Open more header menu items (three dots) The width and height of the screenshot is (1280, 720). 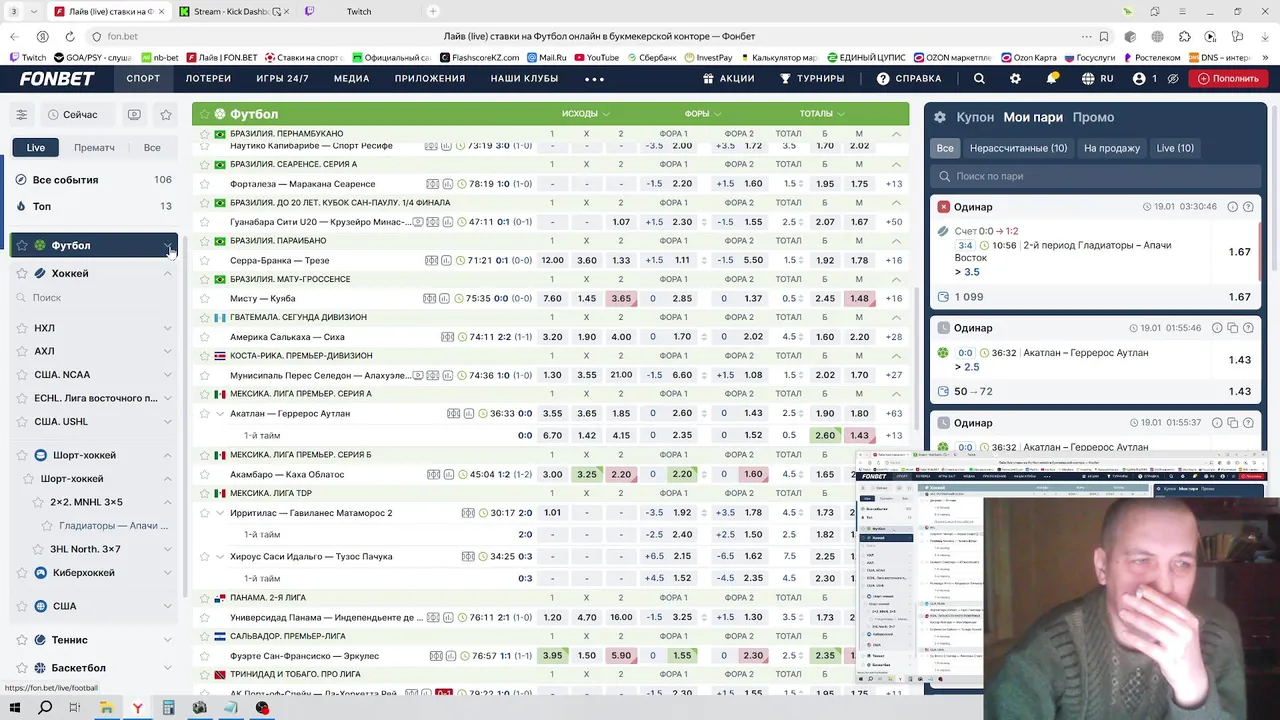594,79
